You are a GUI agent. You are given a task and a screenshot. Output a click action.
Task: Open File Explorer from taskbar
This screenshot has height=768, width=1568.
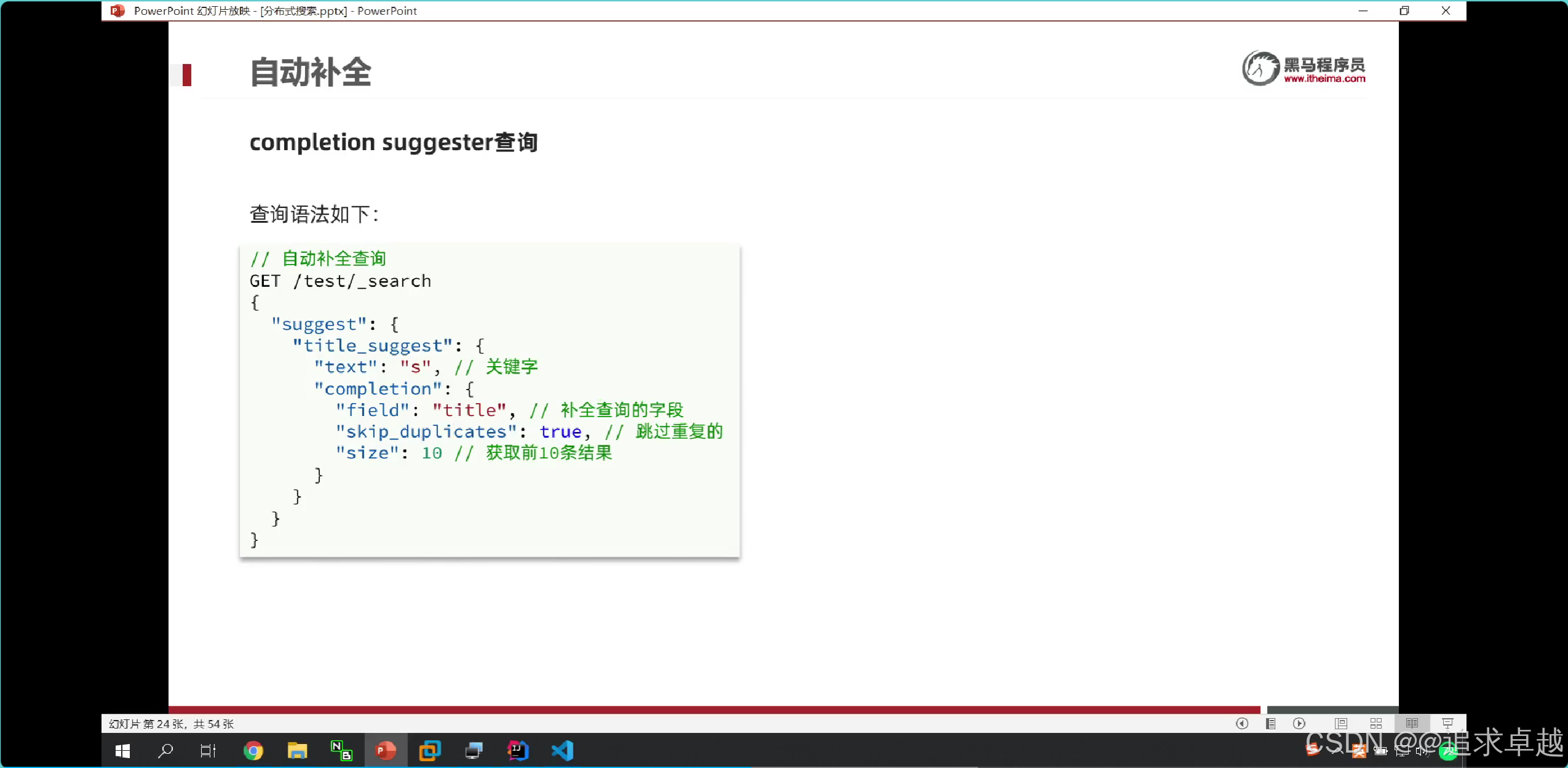pyautogui.click(x=297, y=751)
